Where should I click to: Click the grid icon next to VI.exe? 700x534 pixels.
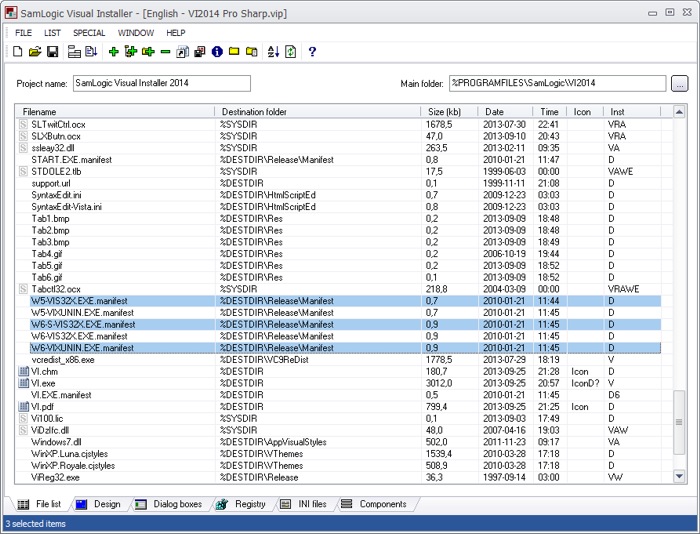[23, 383]
